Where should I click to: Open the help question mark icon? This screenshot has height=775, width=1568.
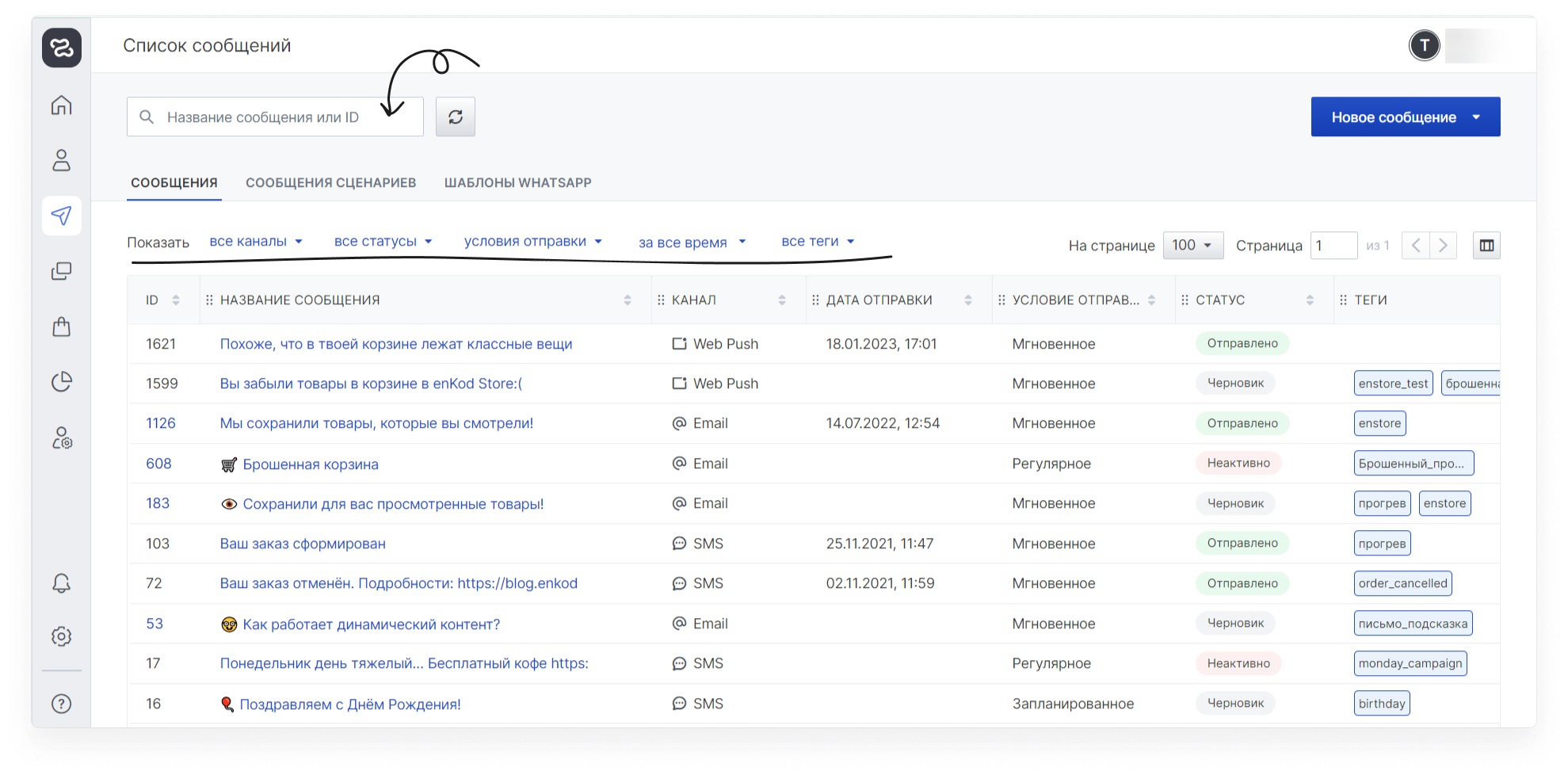(62, 704)
